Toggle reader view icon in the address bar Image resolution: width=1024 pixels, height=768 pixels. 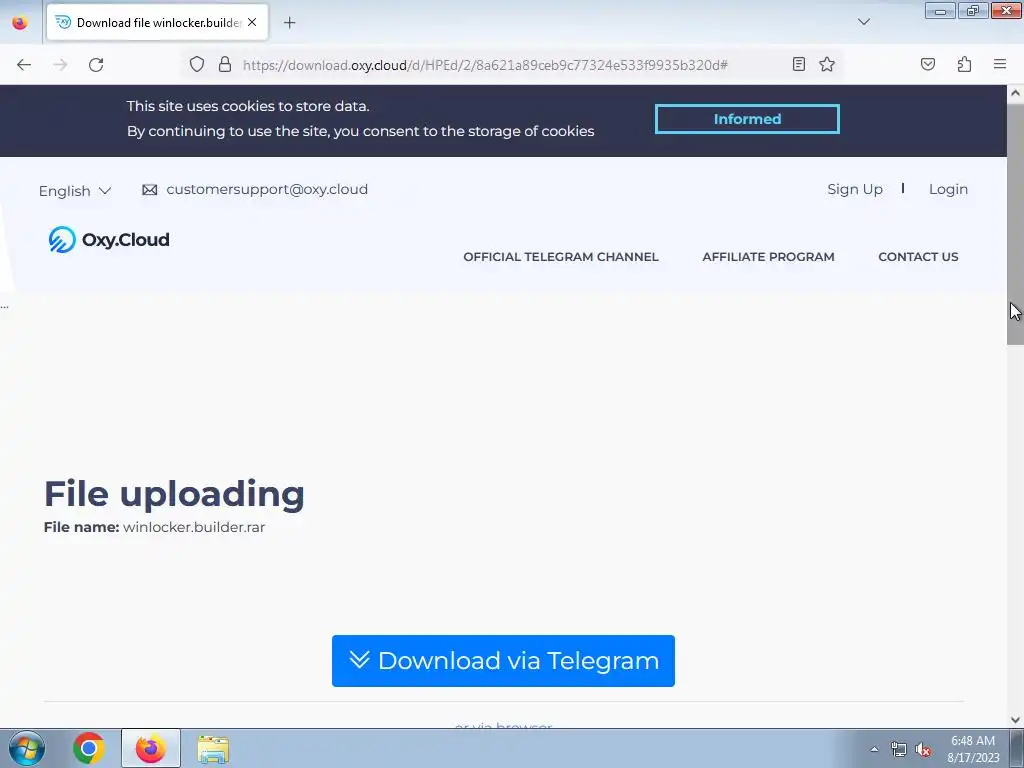(x=798, y=64)
